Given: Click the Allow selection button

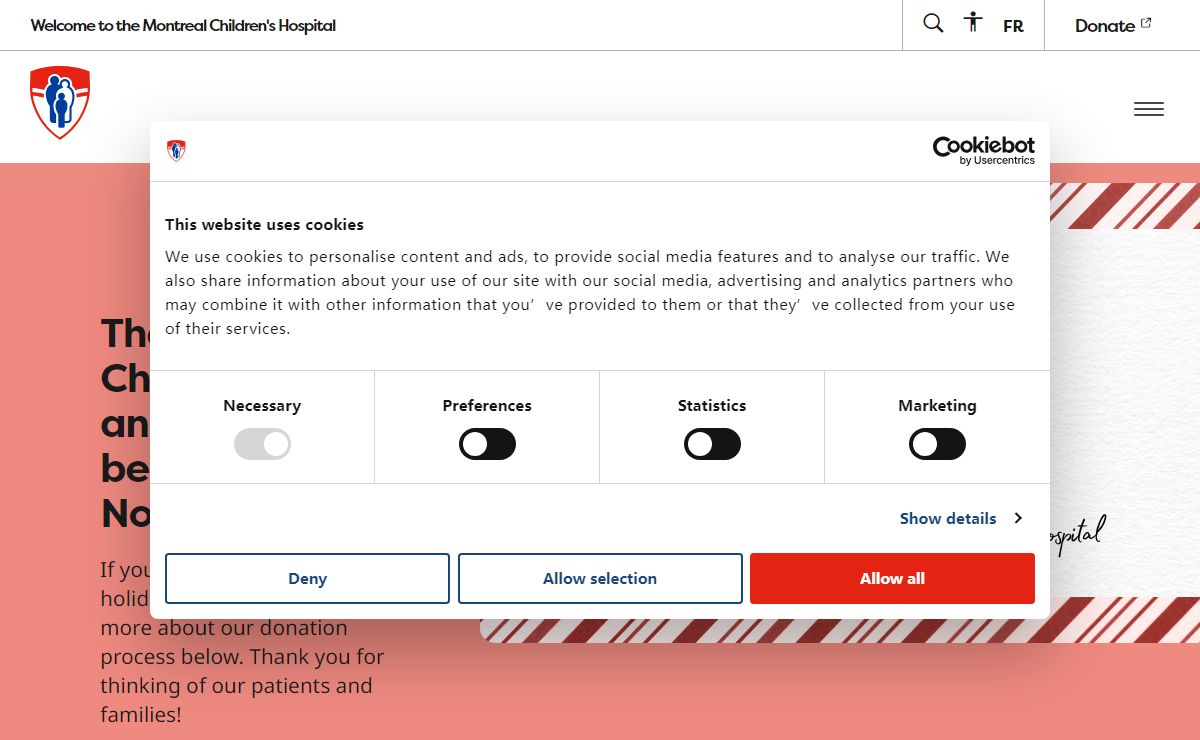Looking at the screenshot, I should 600,578.
